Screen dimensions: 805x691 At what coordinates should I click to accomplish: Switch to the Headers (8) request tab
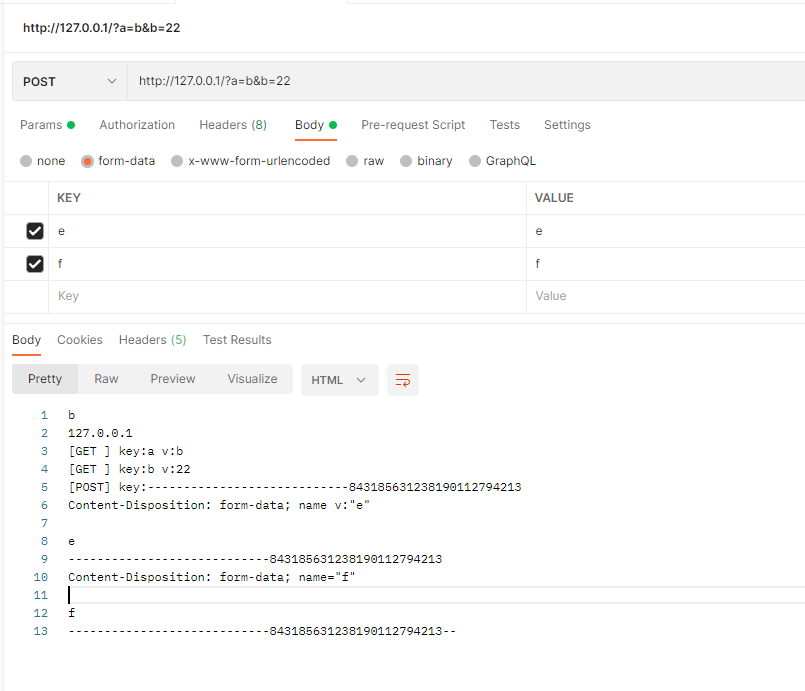(233, 125)
